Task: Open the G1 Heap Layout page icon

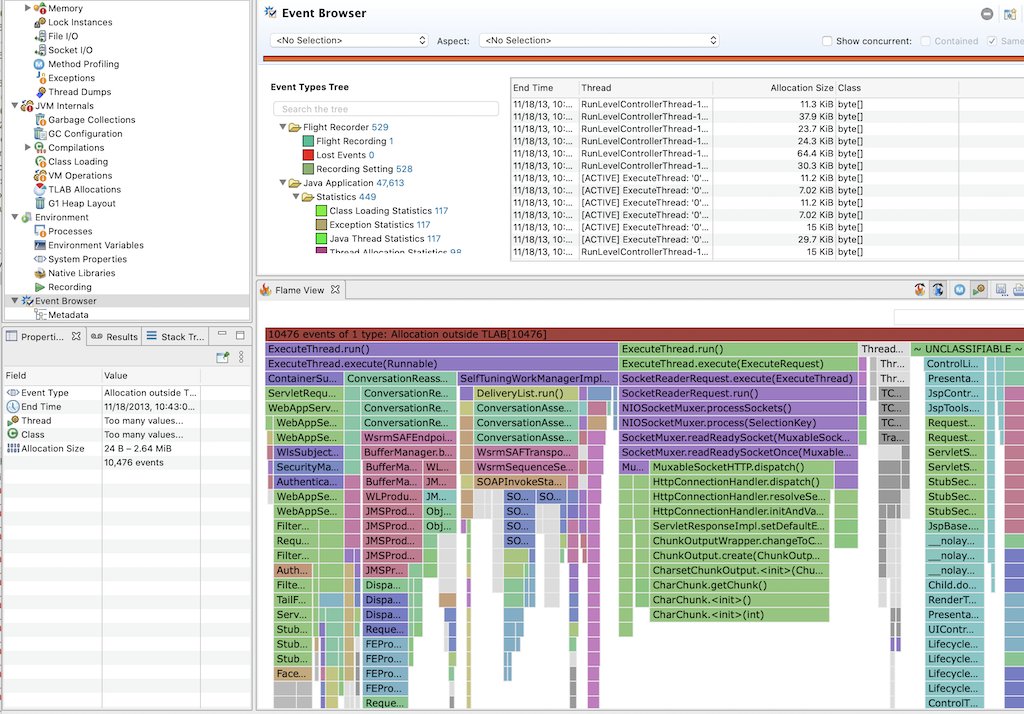Action: tap(40, 203)
